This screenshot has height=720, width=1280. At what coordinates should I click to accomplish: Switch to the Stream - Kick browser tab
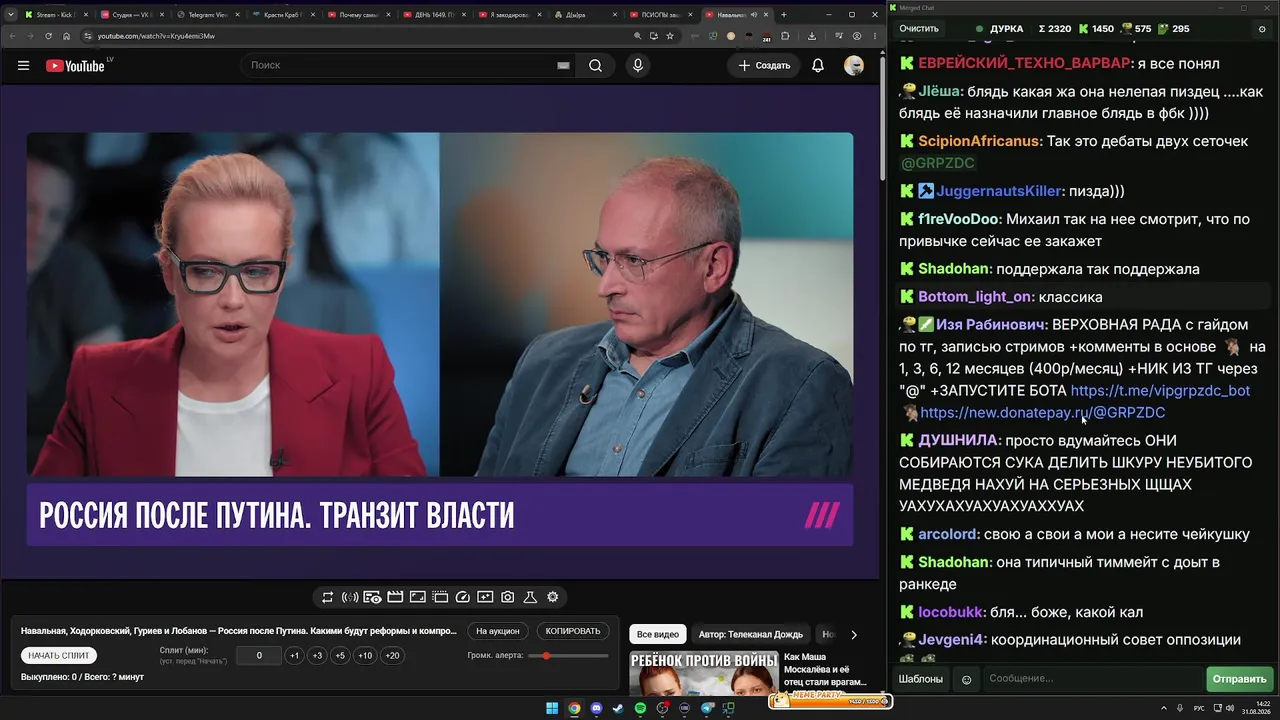56,15
